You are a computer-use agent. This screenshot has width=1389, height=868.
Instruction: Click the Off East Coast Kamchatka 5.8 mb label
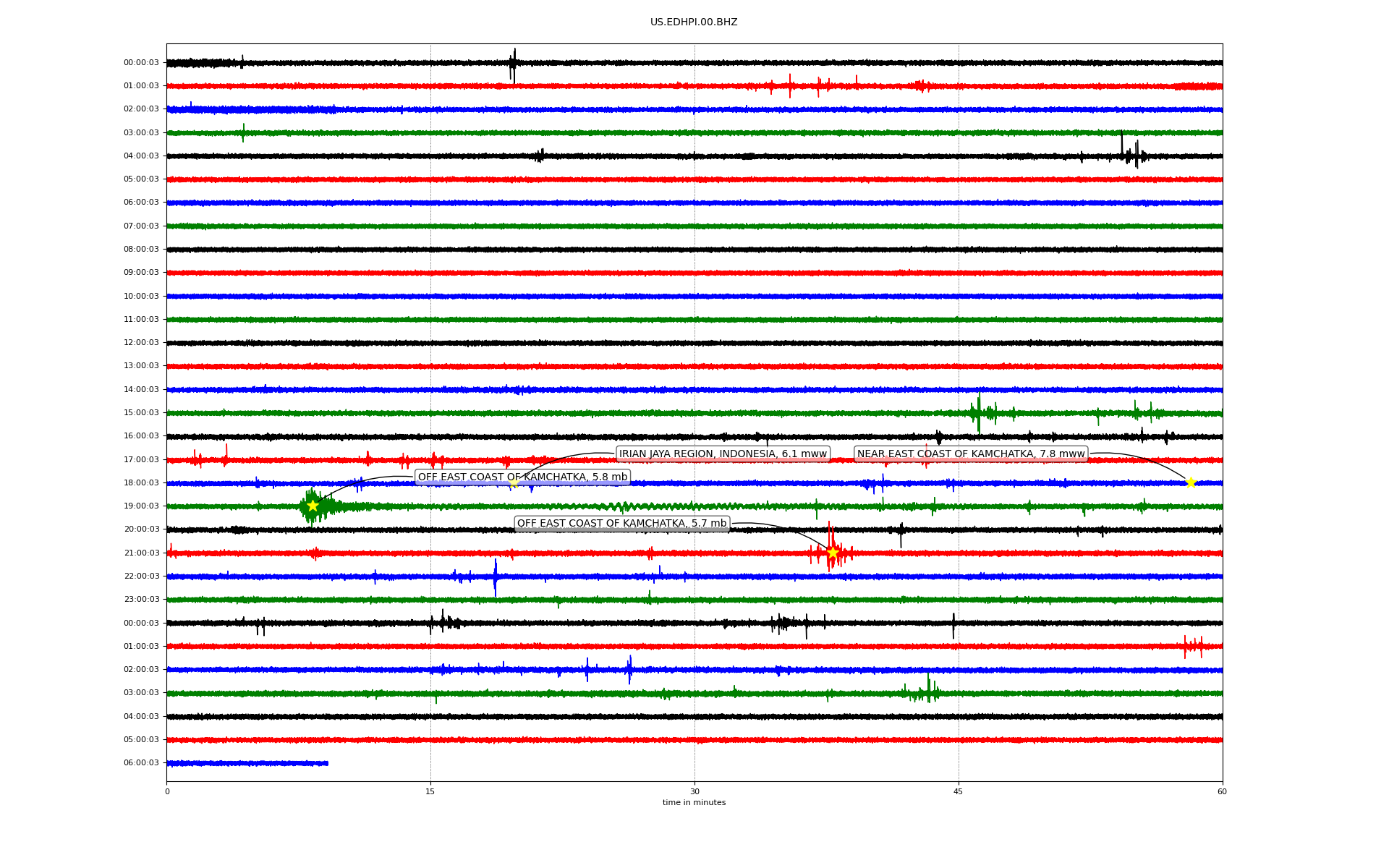click(522, 477)
